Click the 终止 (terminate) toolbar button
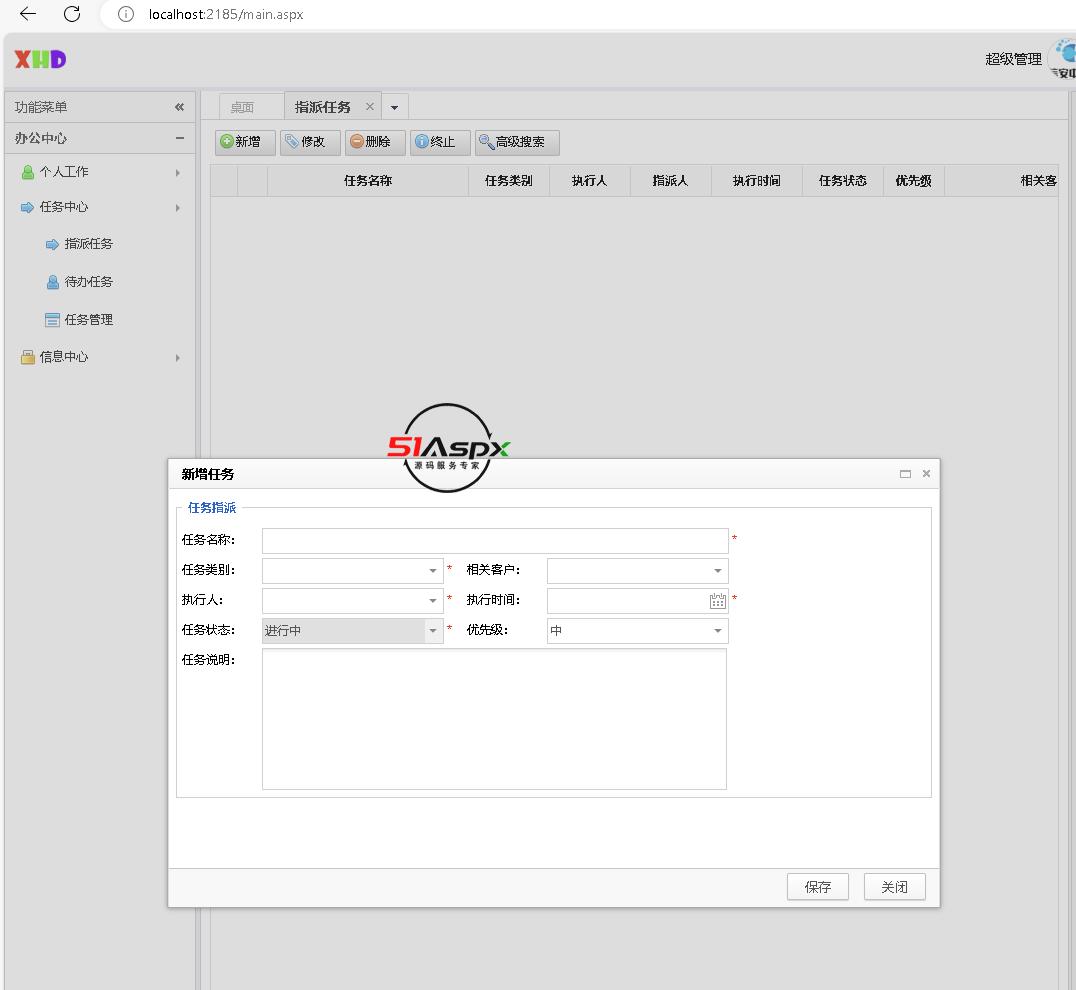1076x990 pixels. (440, 142)
